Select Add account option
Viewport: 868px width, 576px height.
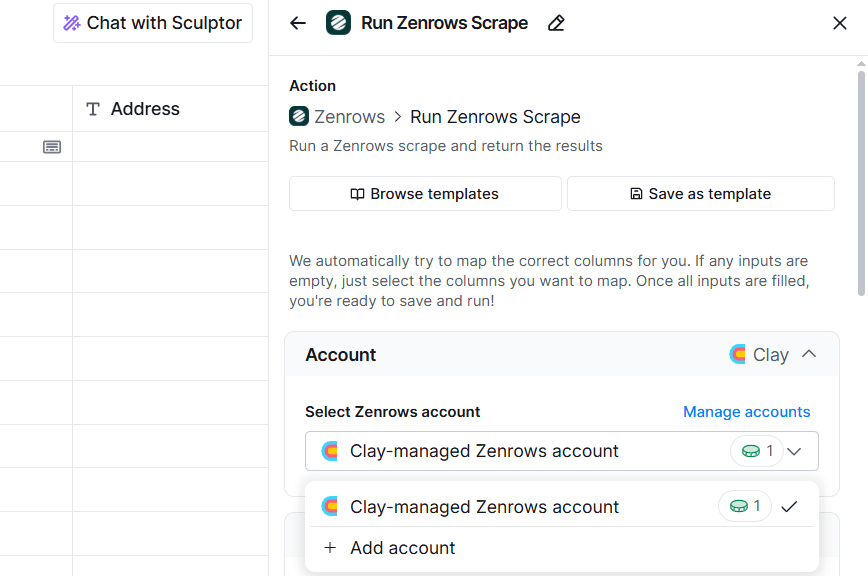pos(562,548)
